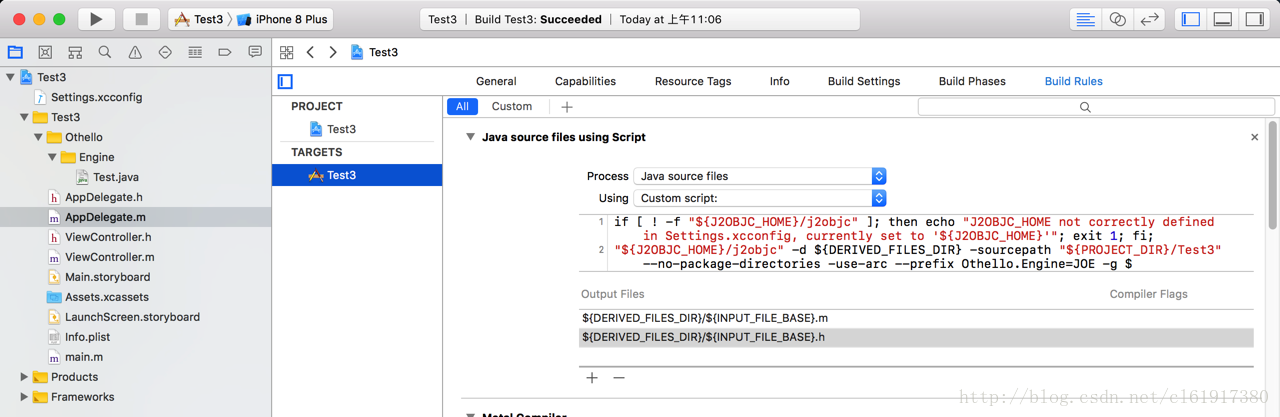1280x417 pixels.
Task: Open the Process Java source files dropdown
Action: tap(760, 176)
